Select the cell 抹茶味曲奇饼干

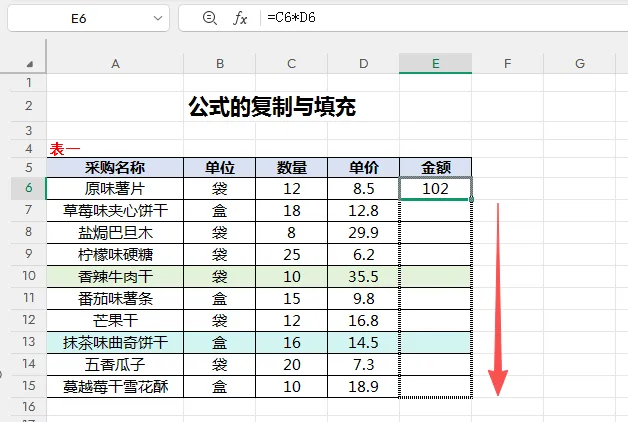click(115, 343)
